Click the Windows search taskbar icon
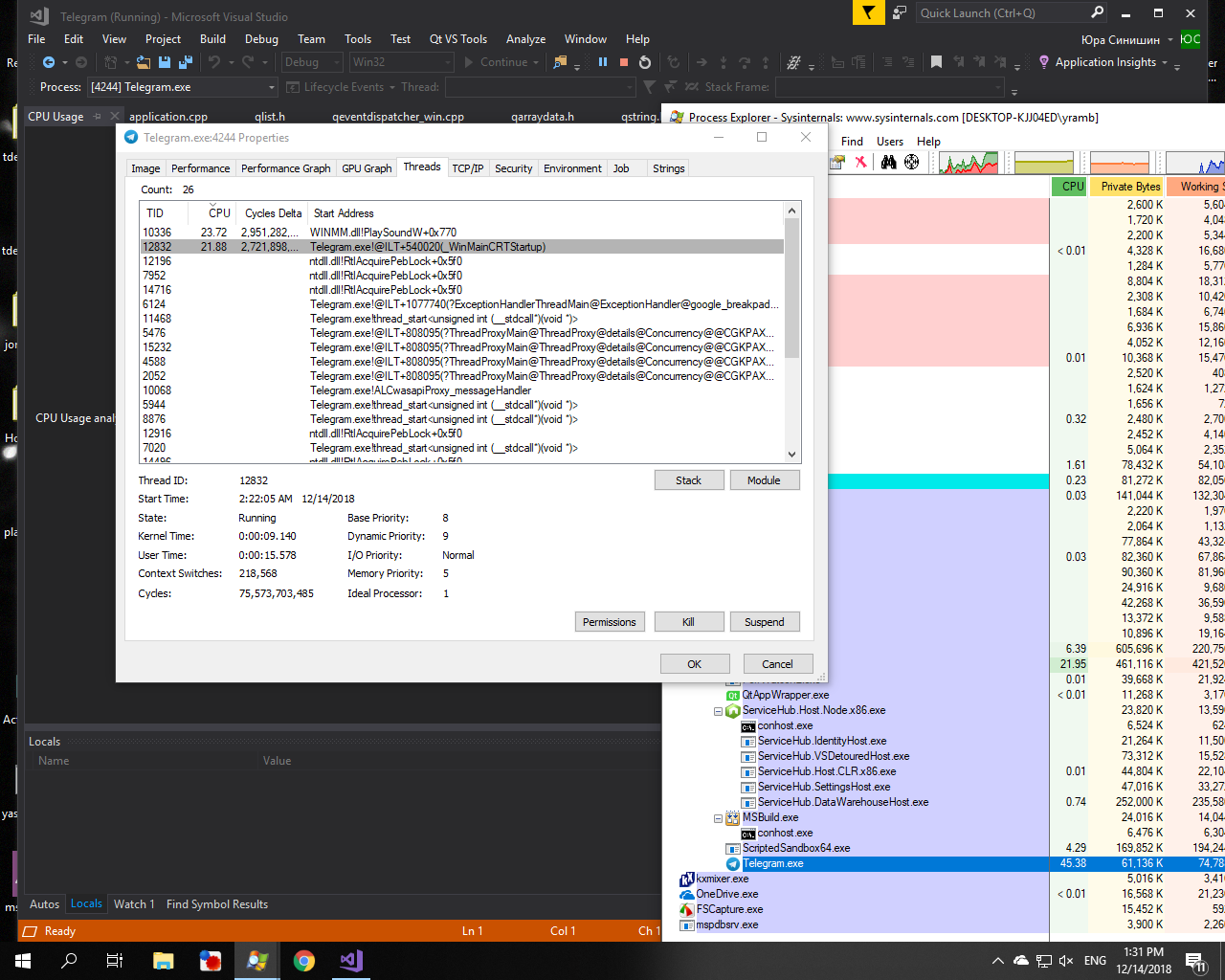Screen dimensions: 1225x980 click(x=69, y=961)
